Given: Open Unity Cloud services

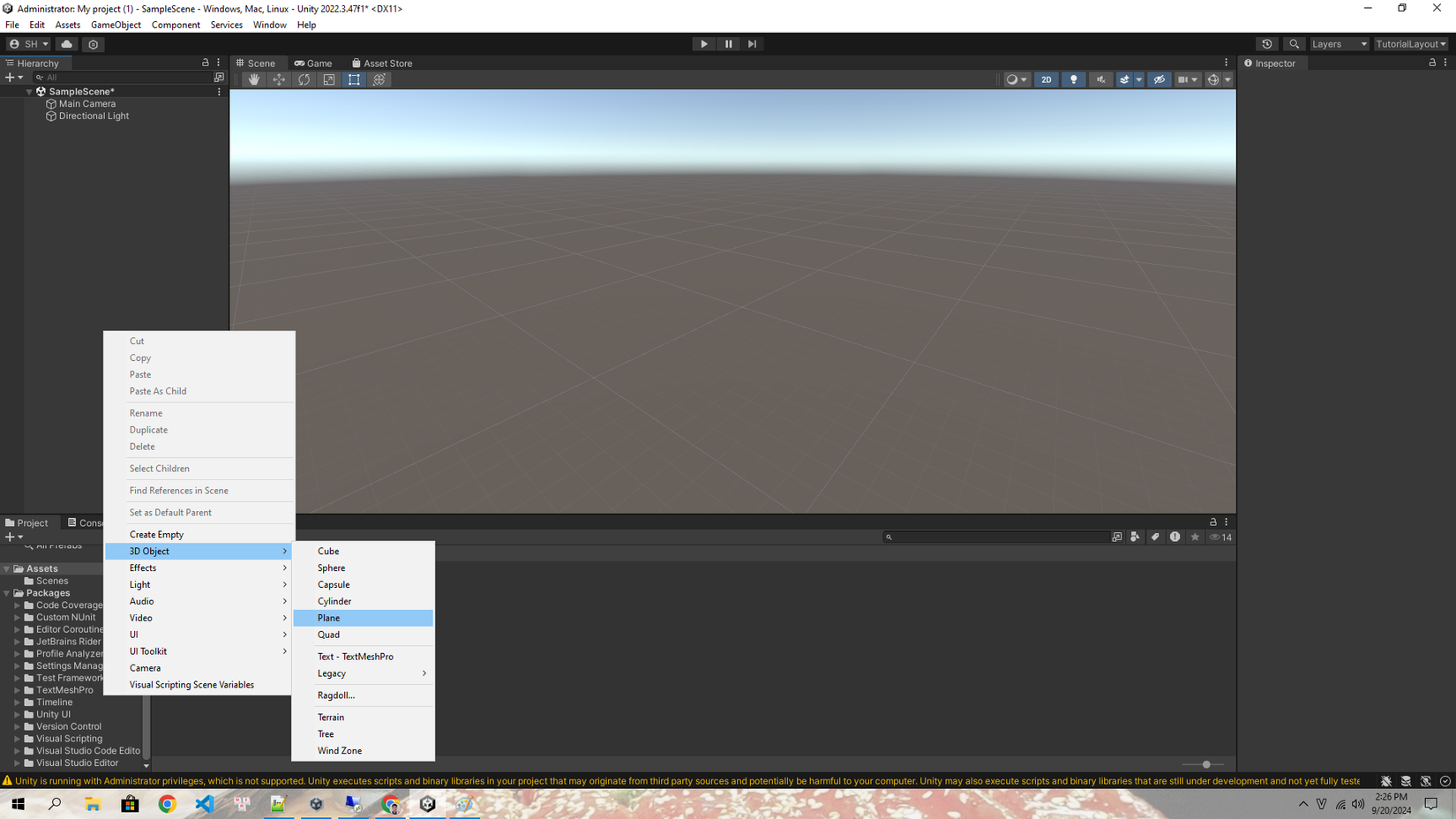Looking at the screenshot, I should click(x=67, y=44).
